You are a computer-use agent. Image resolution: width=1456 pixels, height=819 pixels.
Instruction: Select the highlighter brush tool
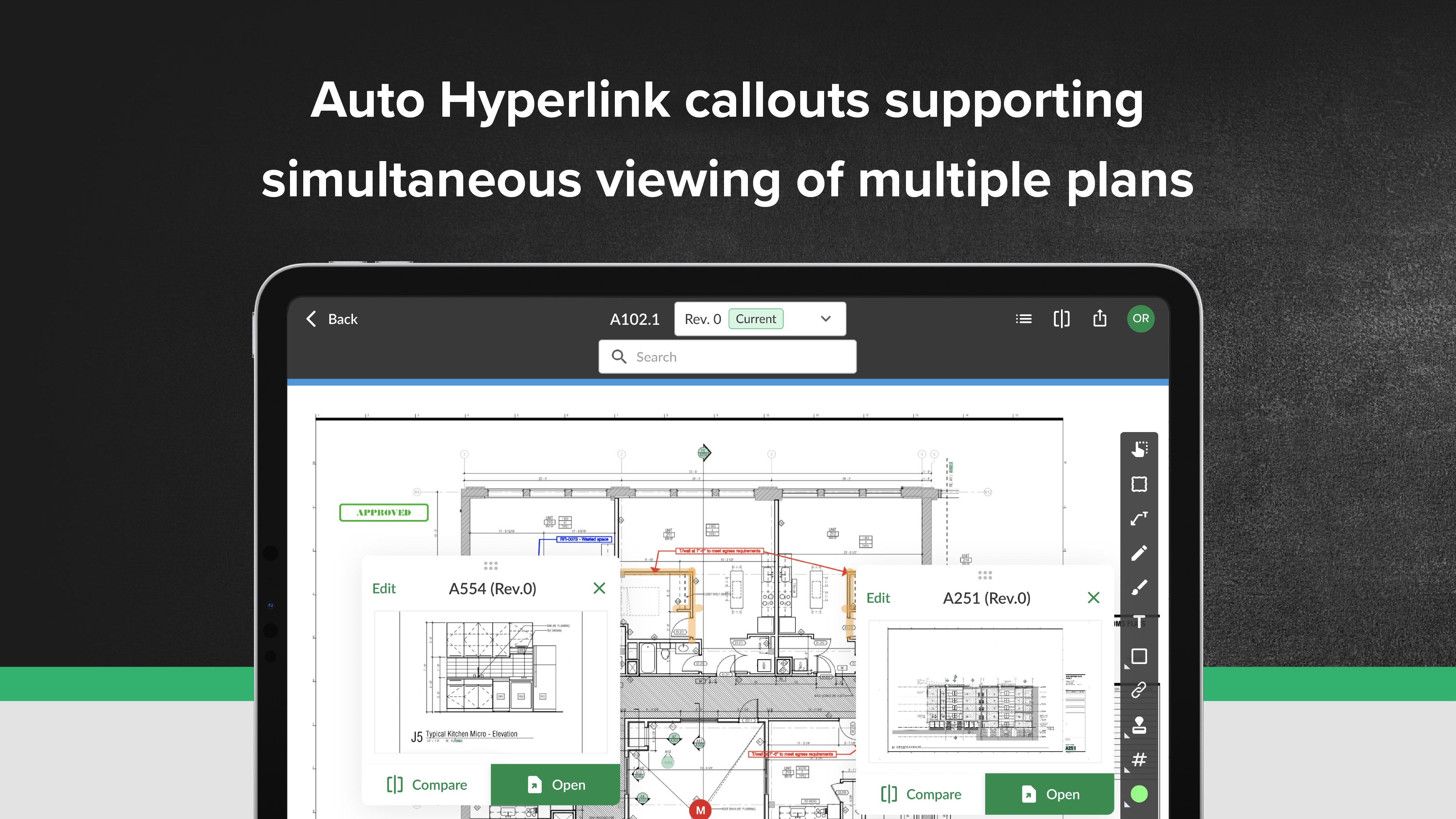click(x=1139, y=587)
